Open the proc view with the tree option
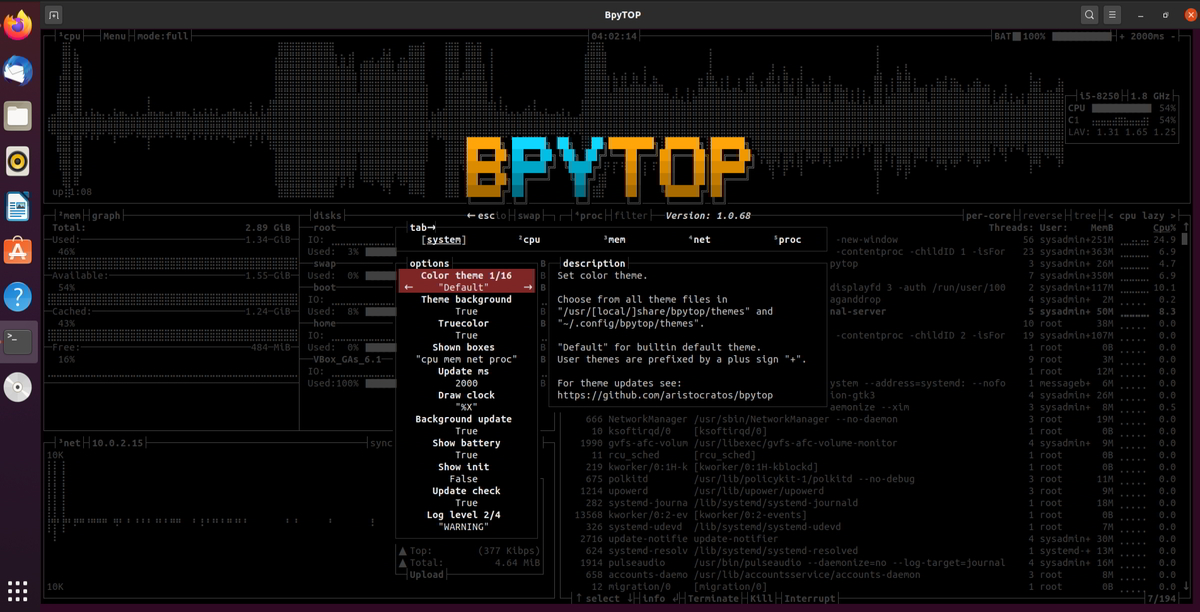This screenshot has height=612, width=1200. (x=1083, y=215)
